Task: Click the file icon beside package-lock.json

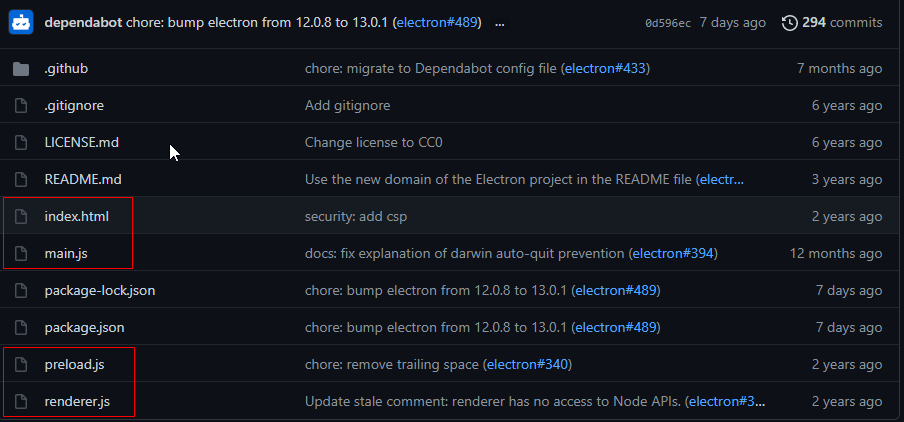Action: pyautogui.click(x=21, y=290)
